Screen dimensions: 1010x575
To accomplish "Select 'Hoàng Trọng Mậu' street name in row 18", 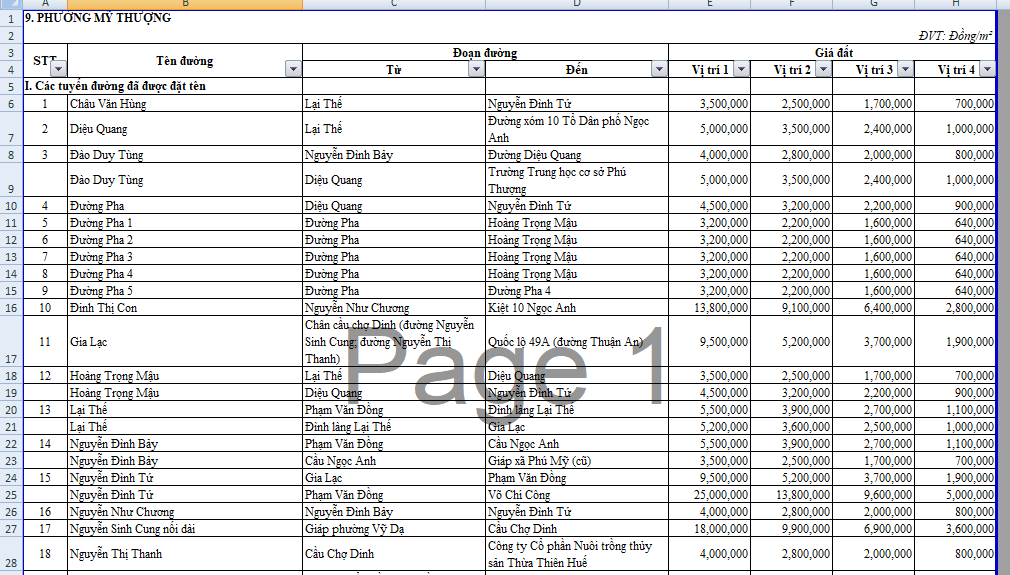I will point(184,376).
